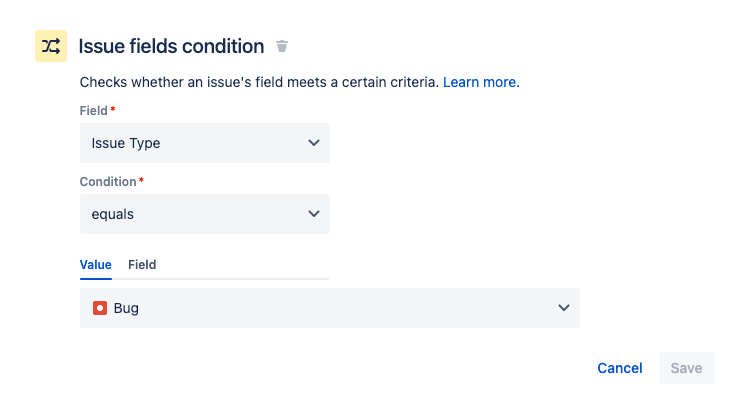Expand the Bug value chevron arrow
Viewport: 745px width, 395px height.
pos(564,308)
